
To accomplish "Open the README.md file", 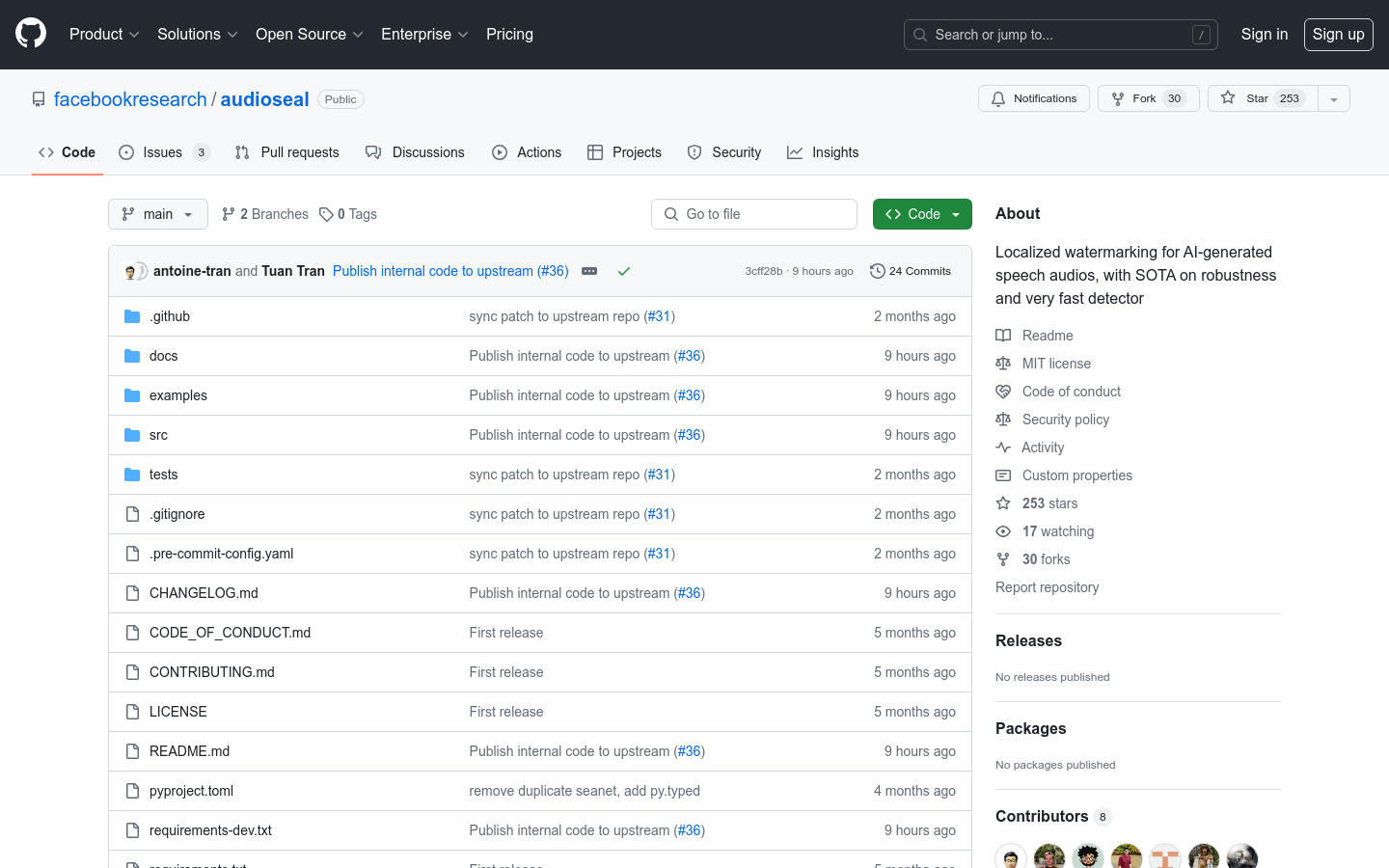I will [189, 751].
